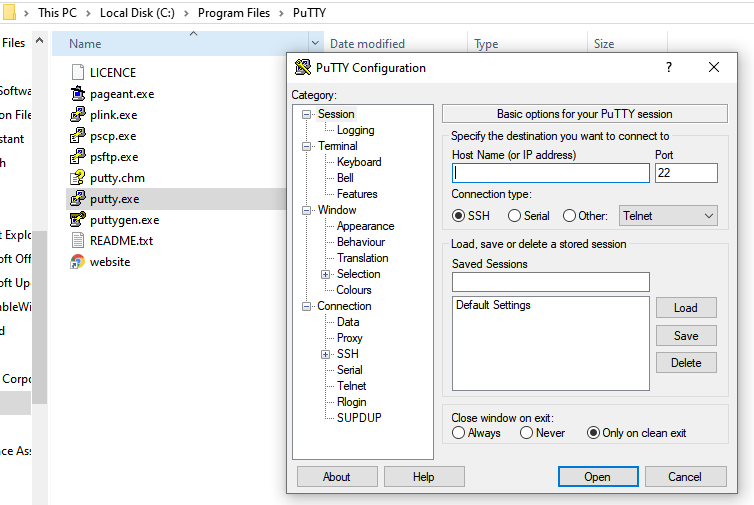Open the Data category
Screen dimensions: 754x505
click(348, 322)
